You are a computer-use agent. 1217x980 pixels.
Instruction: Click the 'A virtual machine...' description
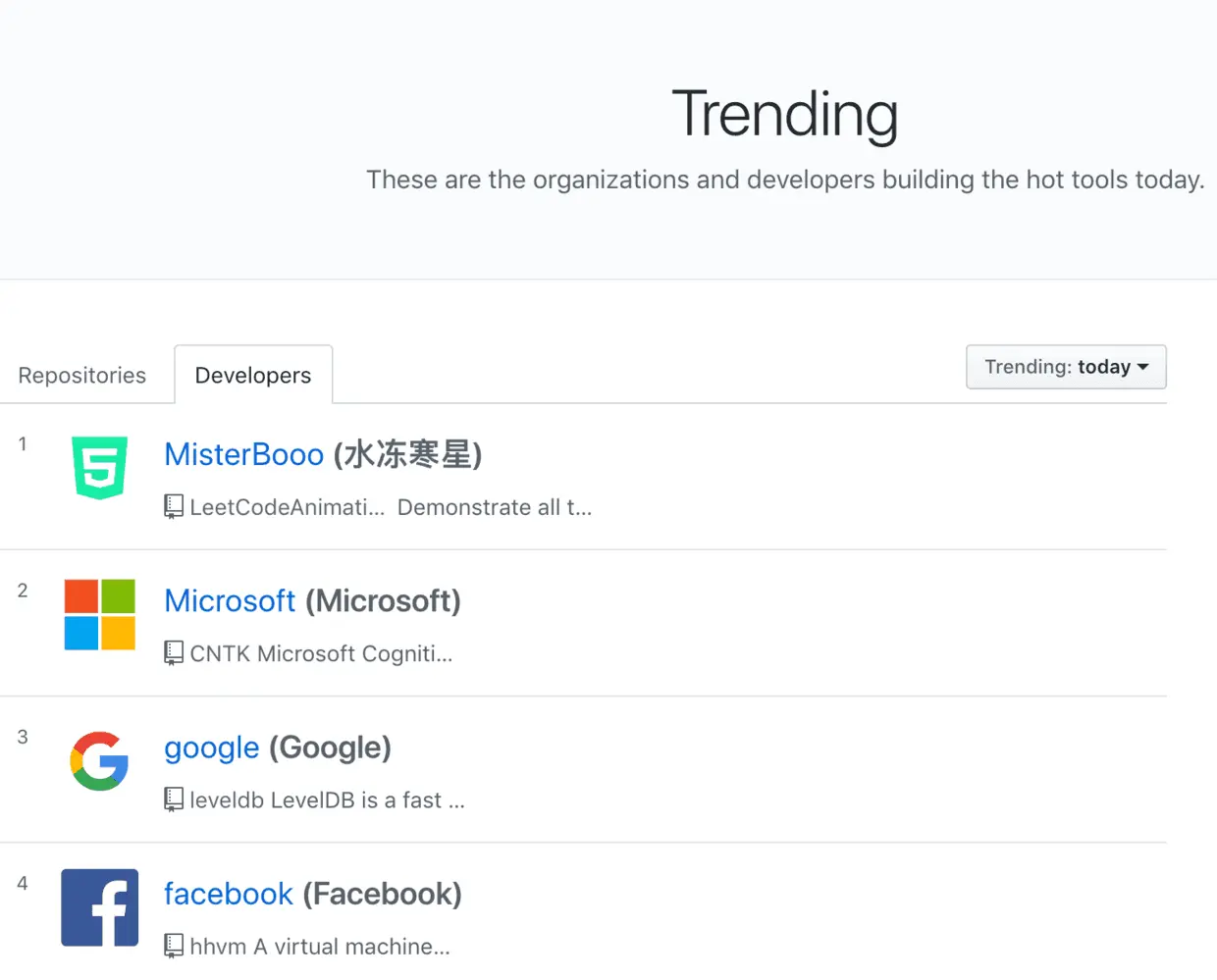point(352,946)
